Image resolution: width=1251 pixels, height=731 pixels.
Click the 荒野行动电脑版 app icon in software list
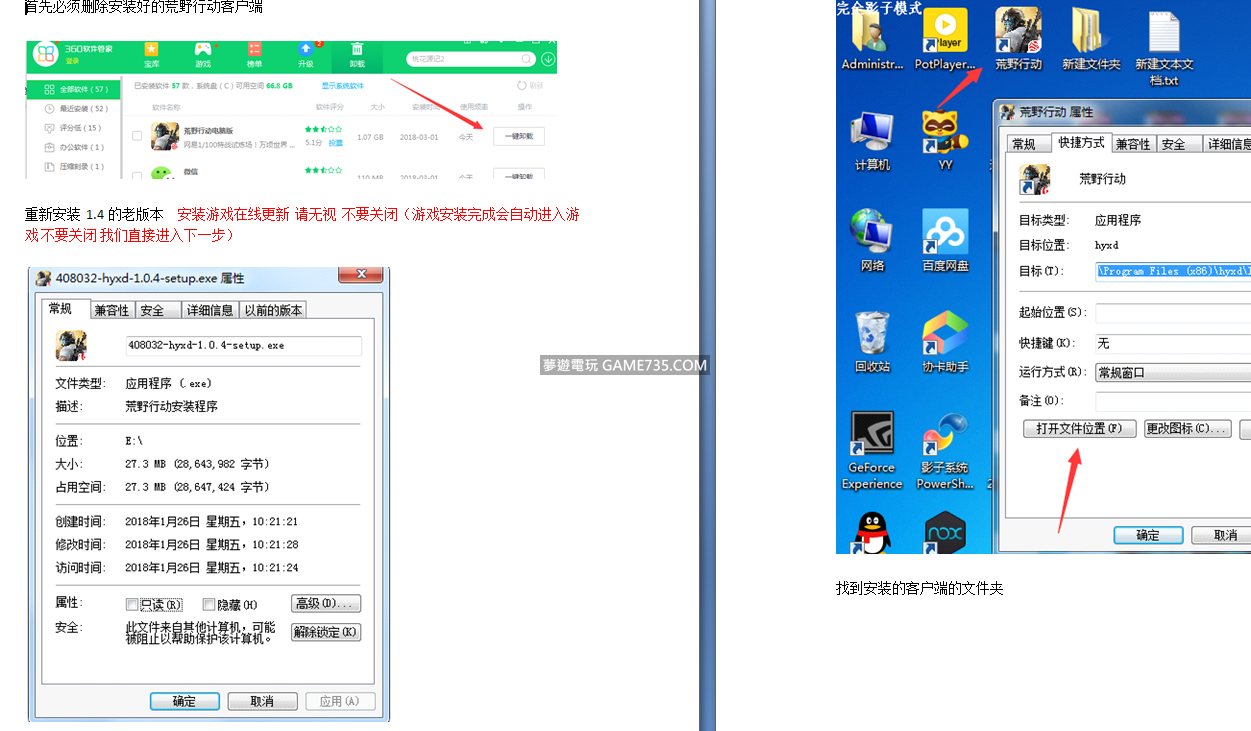click(x=164, y=135)
